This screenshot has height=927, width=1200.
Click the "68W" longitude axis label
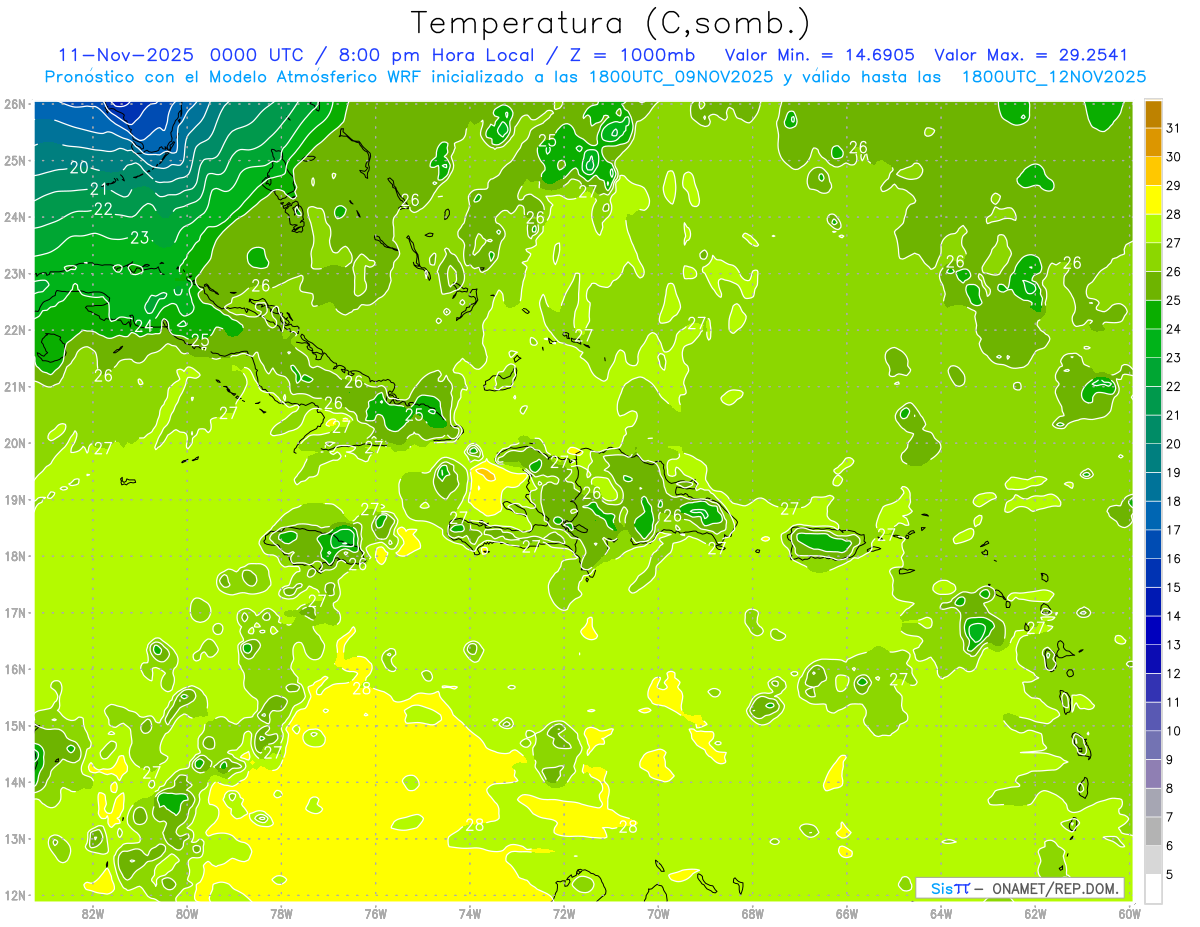click(x=752, y=914)
